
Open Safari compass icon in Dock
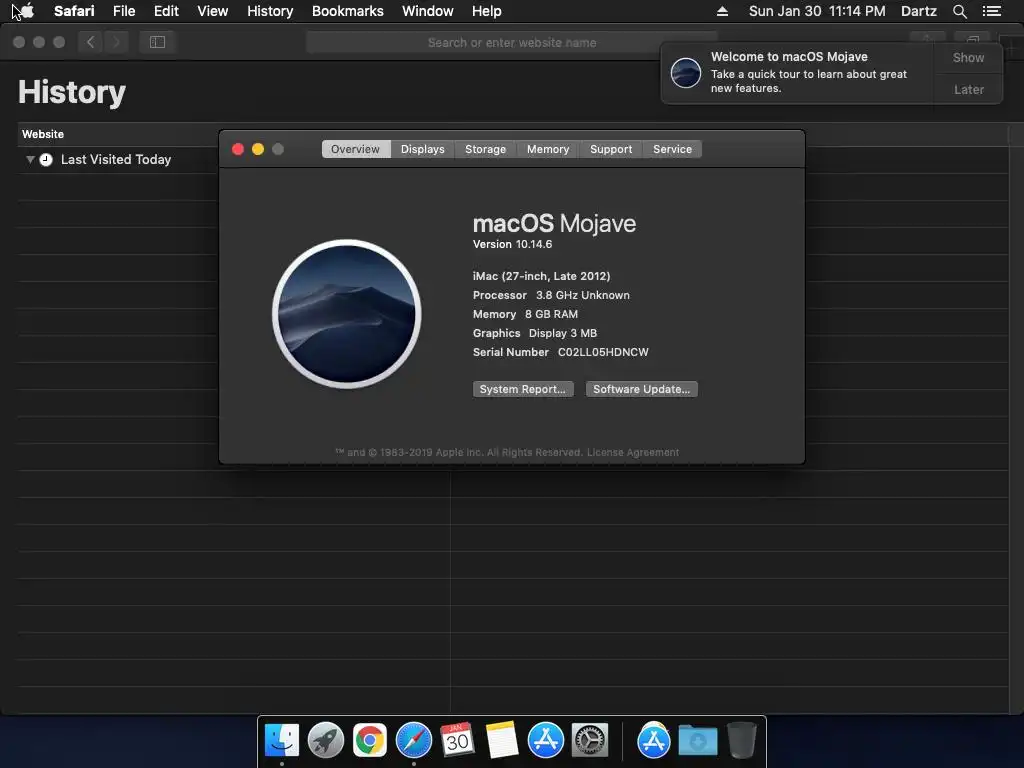point(413,740)
